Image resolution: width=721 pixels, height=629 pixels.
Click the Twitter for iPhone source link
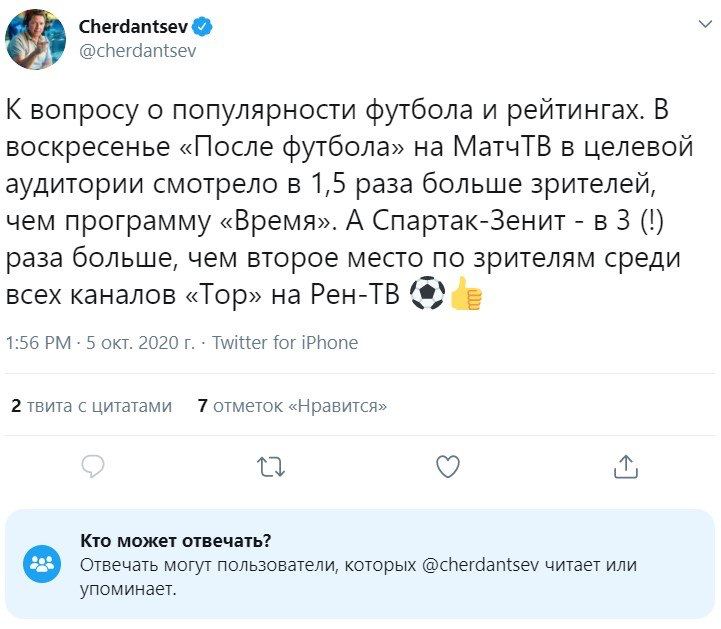point(285,343)
